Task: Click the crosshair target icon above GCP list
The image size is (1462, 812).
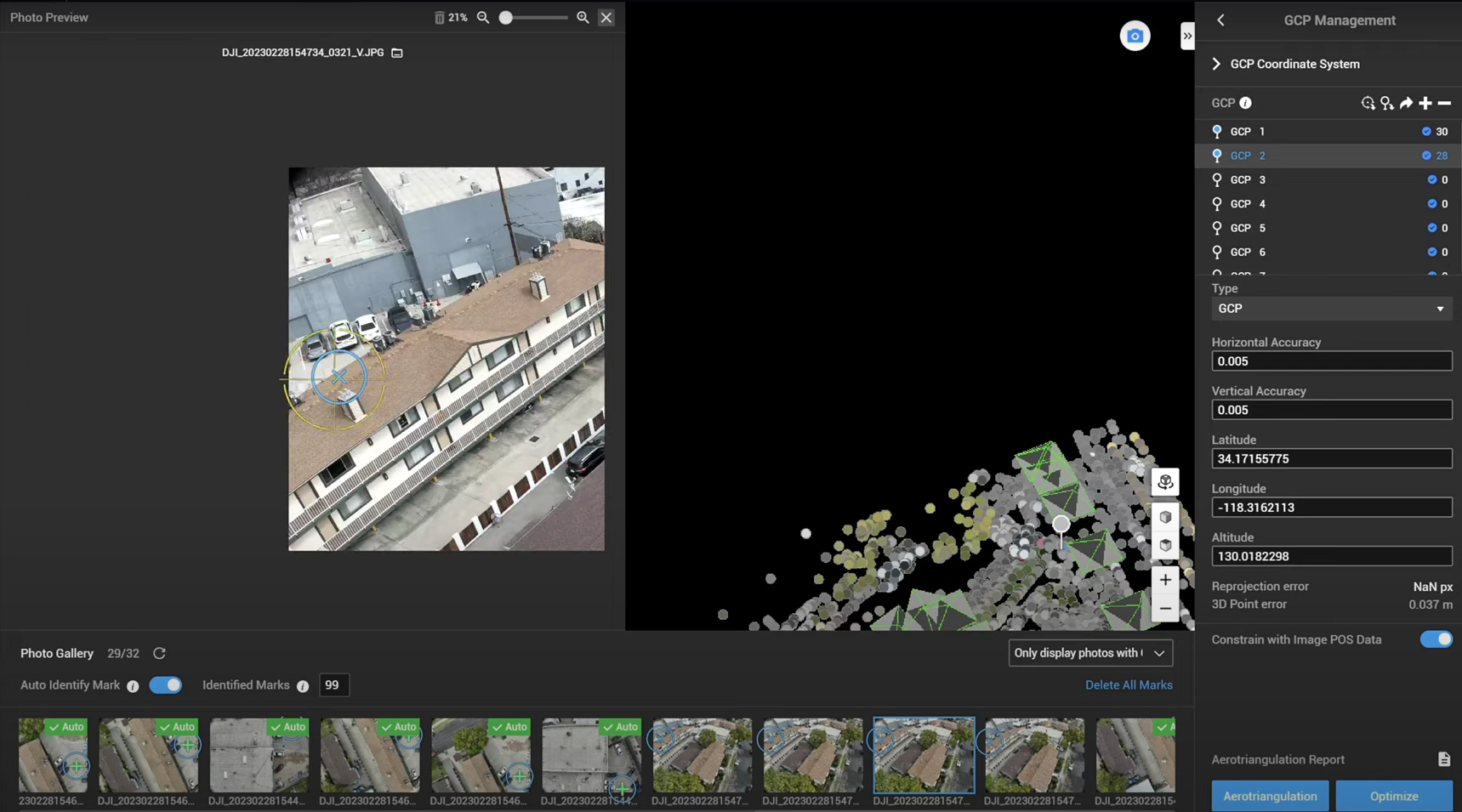Action: point(1368,103)
